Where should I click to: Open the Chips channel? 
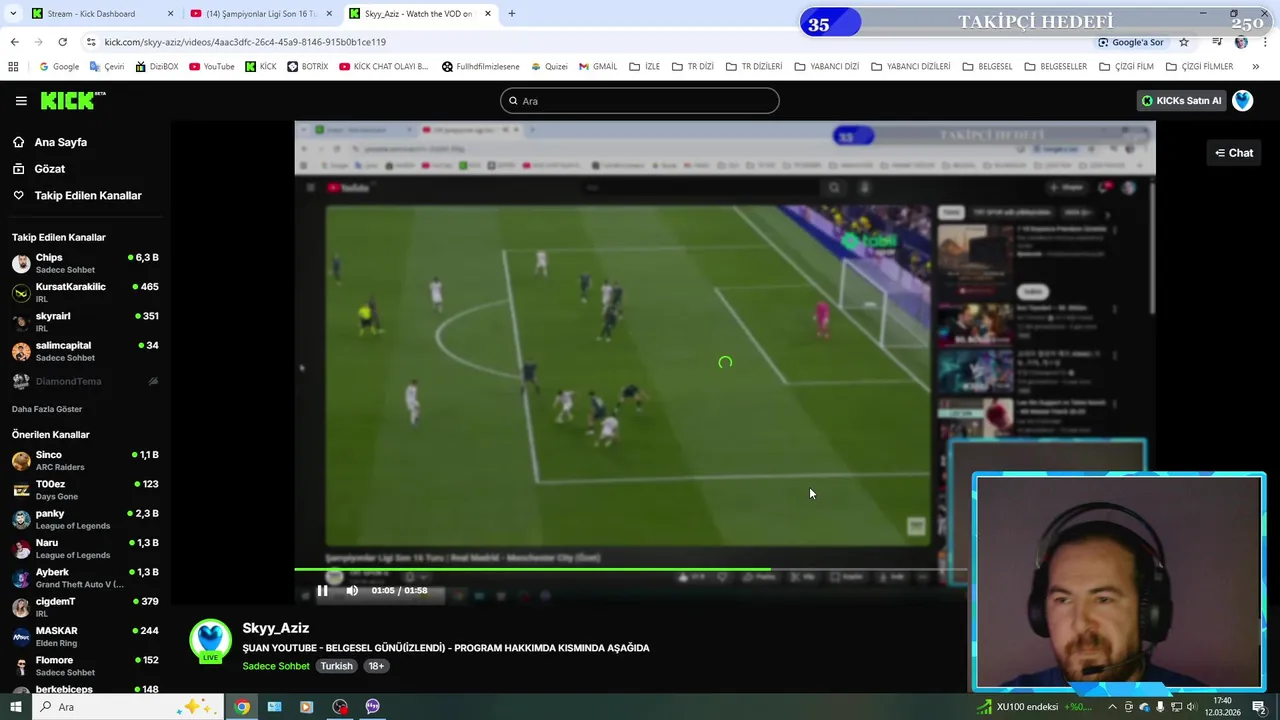(85, 264)
